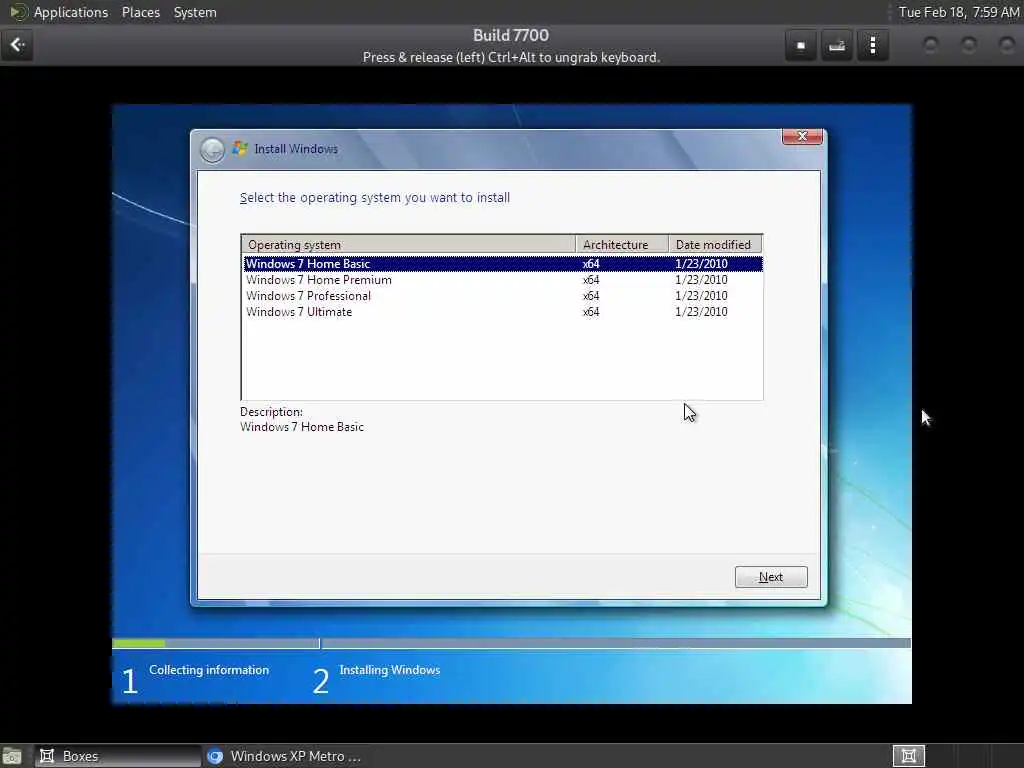
Task: Sort by Operating system column header
Action: 409,244
